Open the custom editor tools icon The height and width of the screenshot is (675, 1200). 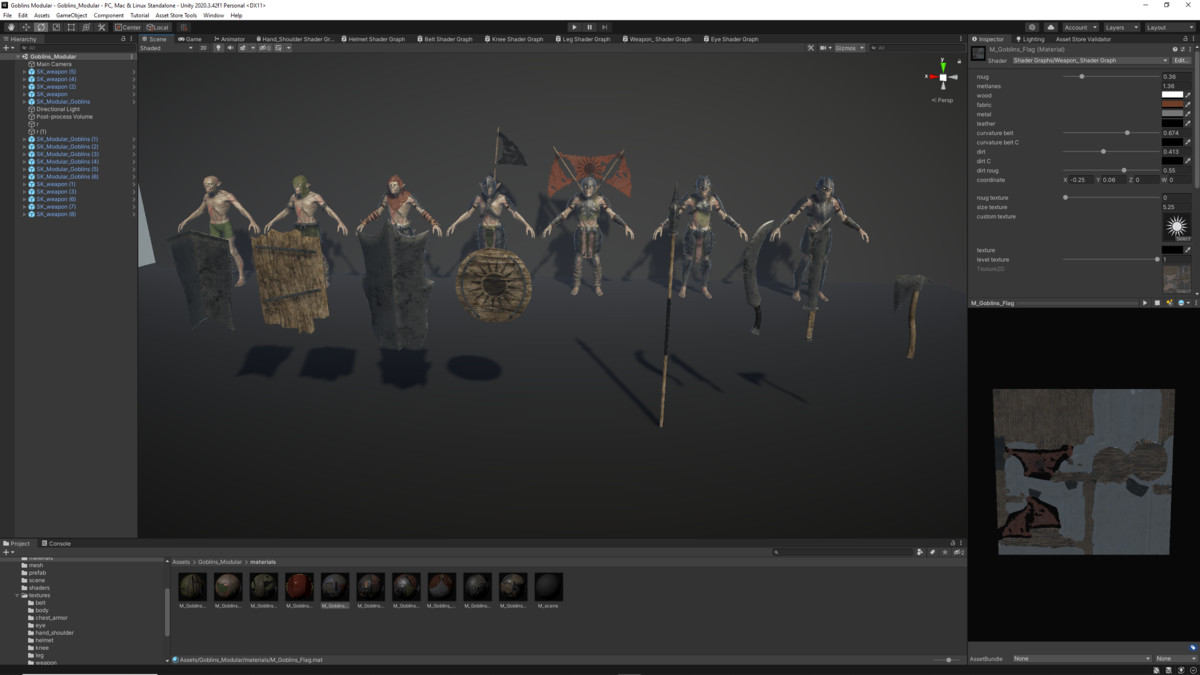coord(101,27)
